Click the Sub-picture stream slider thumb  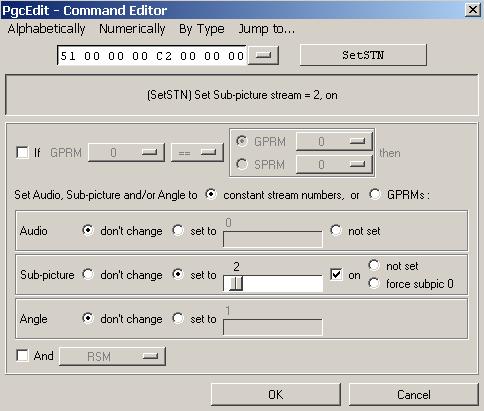coord(236,284)
